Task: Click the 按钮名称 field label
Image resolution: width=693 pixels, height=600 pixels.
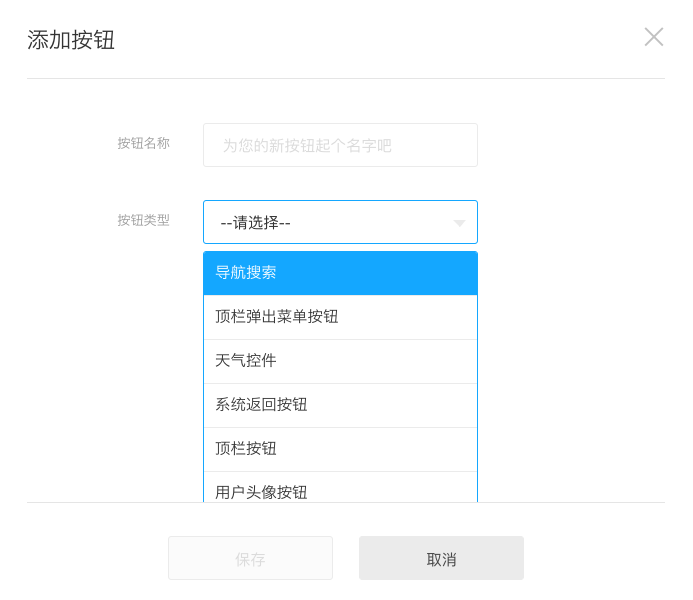Action: click(143, 143)
